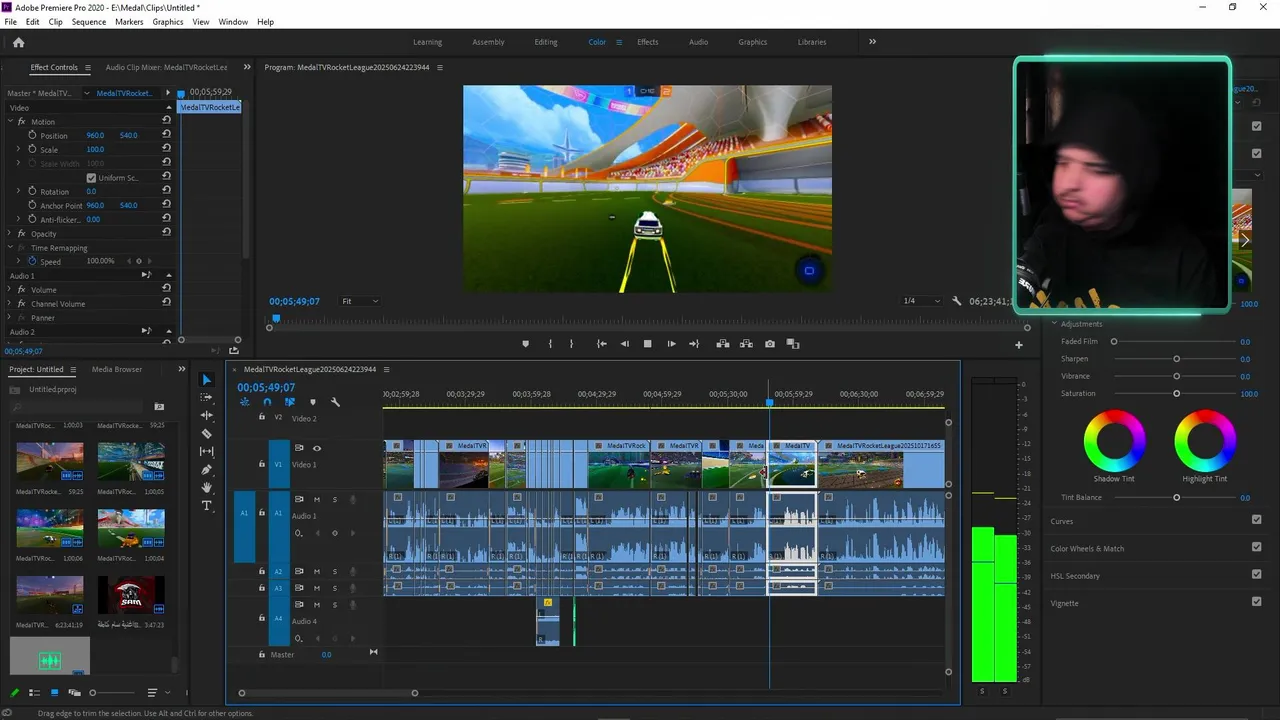Open the Audio Clip Mixer tab
1280x720 pixels.
166,67
